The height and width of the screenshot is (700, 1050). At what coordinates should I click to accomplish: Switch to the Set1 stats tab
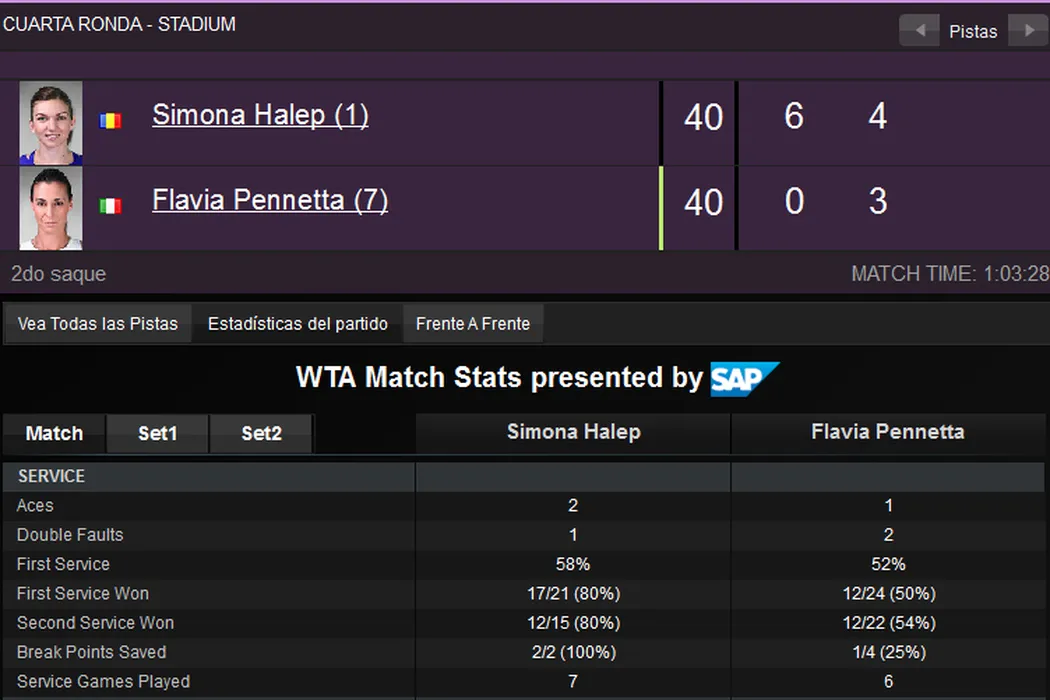(157, 434)
